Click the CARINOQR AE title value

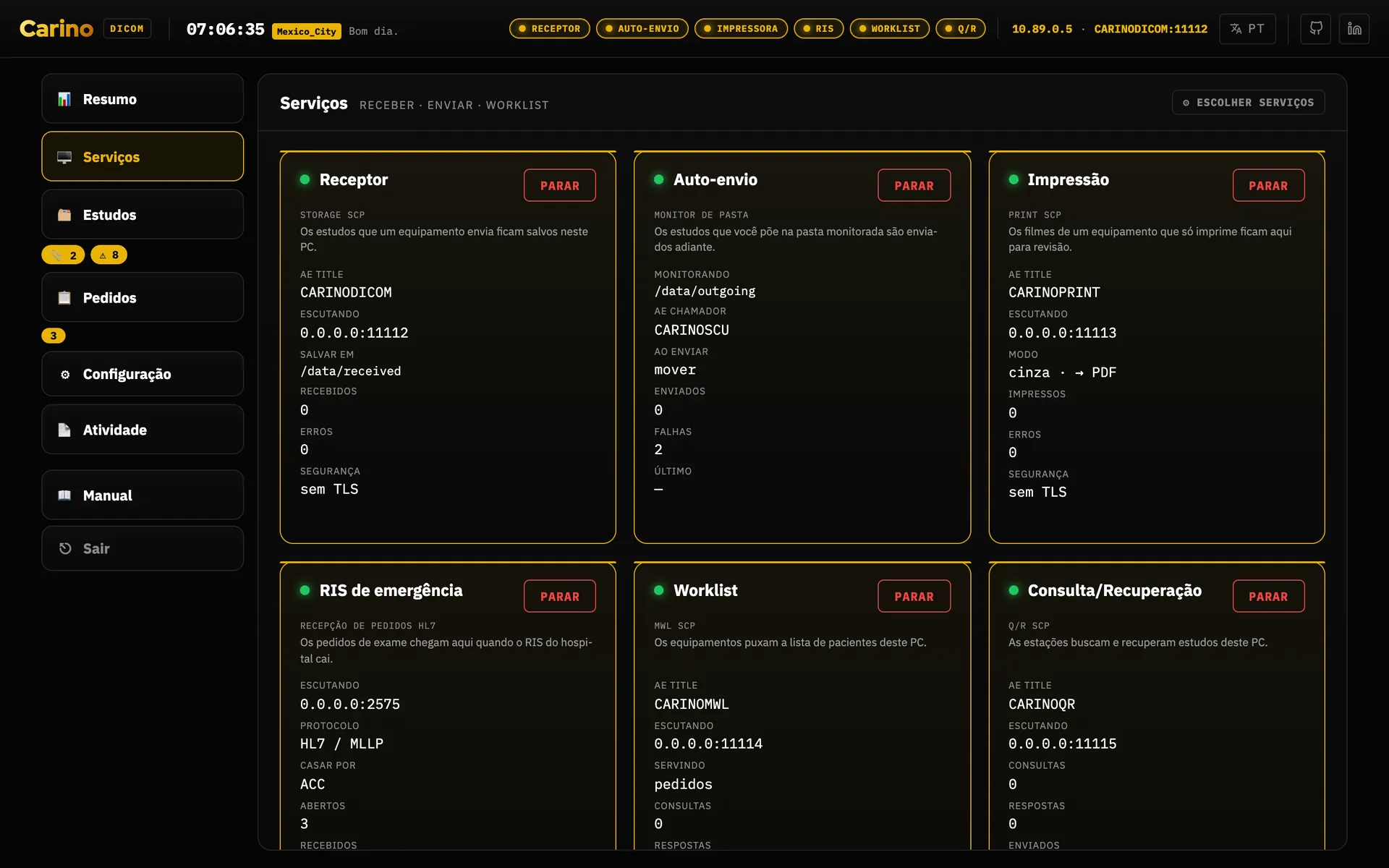(x=1042, y=704)
